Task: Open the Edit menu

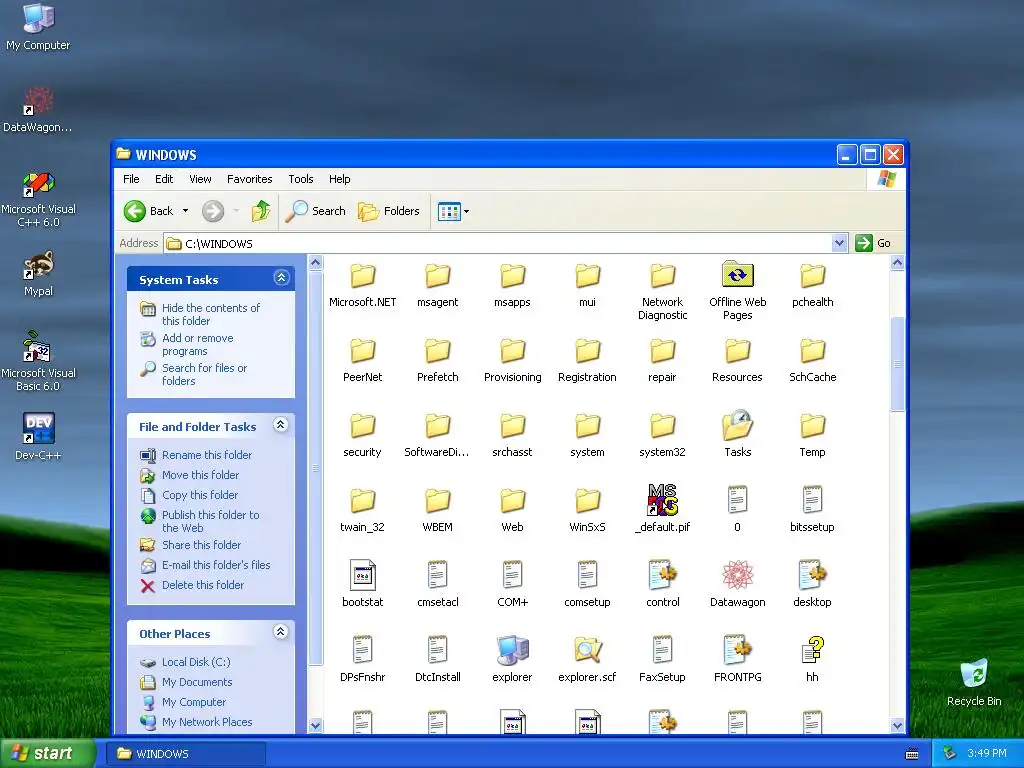Action: 164,179
